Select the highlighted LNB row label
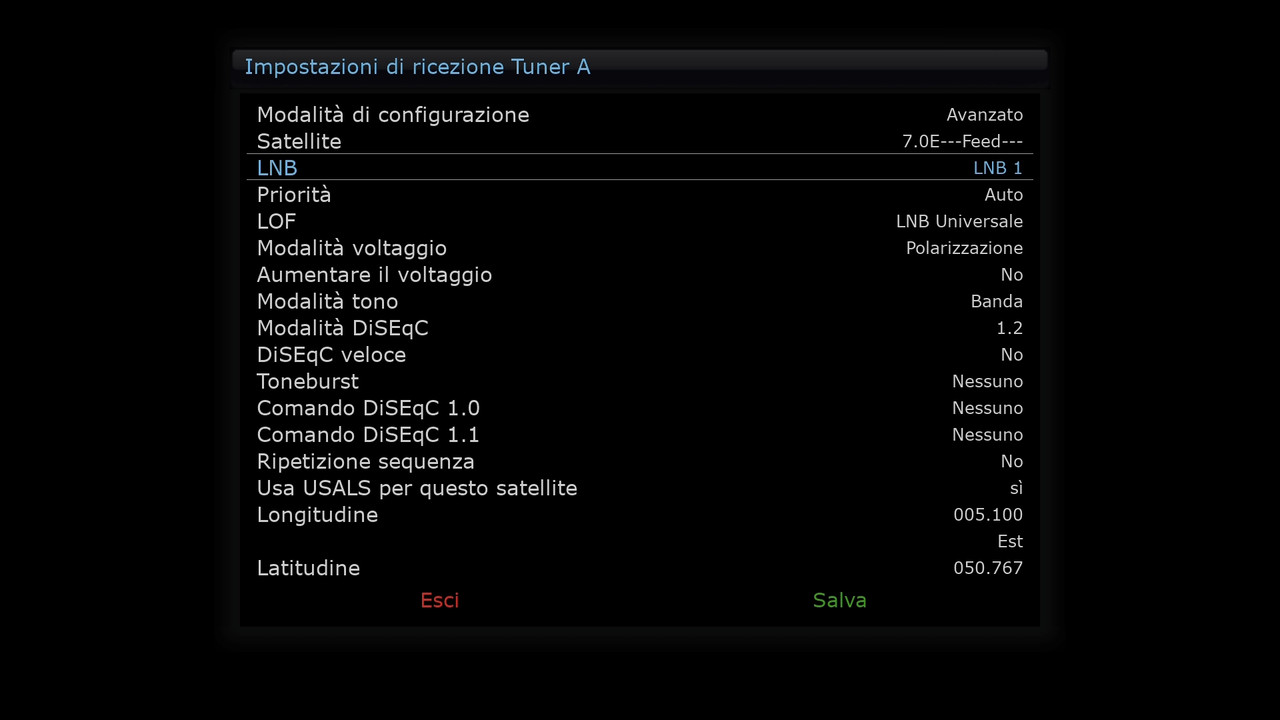This screenshot has height=720, width=1280. click(277, 168)
